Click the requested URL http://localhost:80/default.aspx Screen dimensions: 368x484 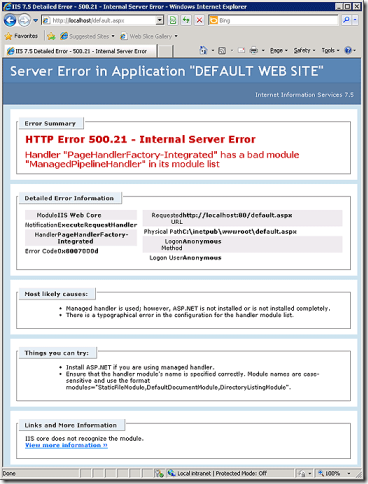tap(237, 215)
